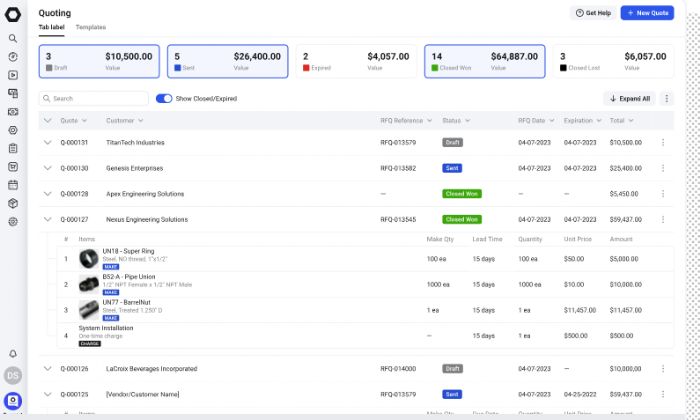The image size is (700, 420).
Task: Expand quote row Q-000128
Action: coord(48,194)
